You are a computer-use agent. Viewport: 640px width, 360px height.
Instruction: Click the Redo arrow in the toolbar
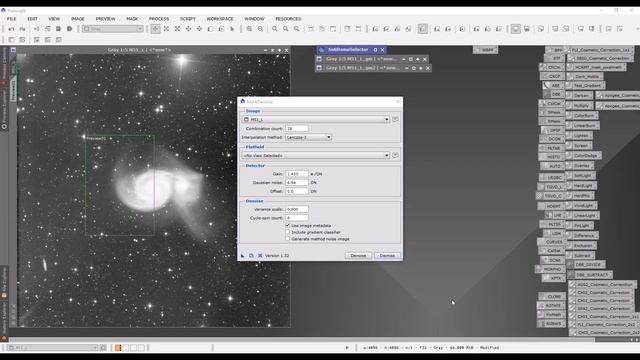coord(22,29)
